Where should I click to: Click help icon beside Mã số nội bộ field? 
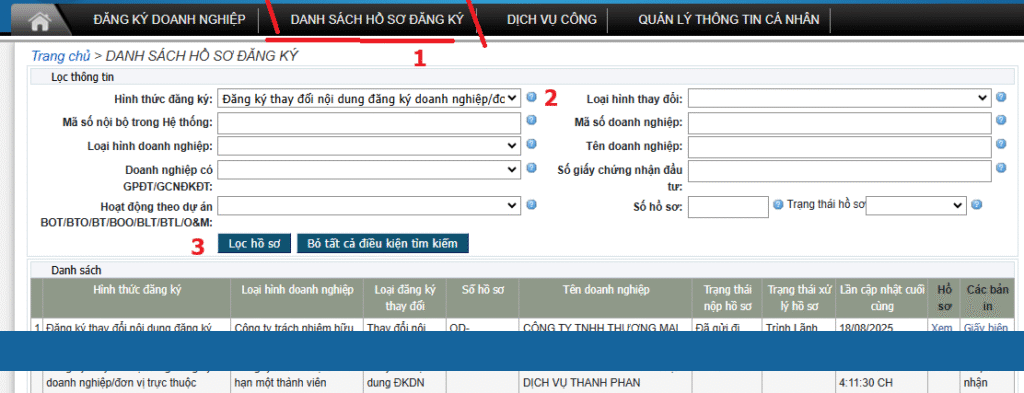pos(532,120)
